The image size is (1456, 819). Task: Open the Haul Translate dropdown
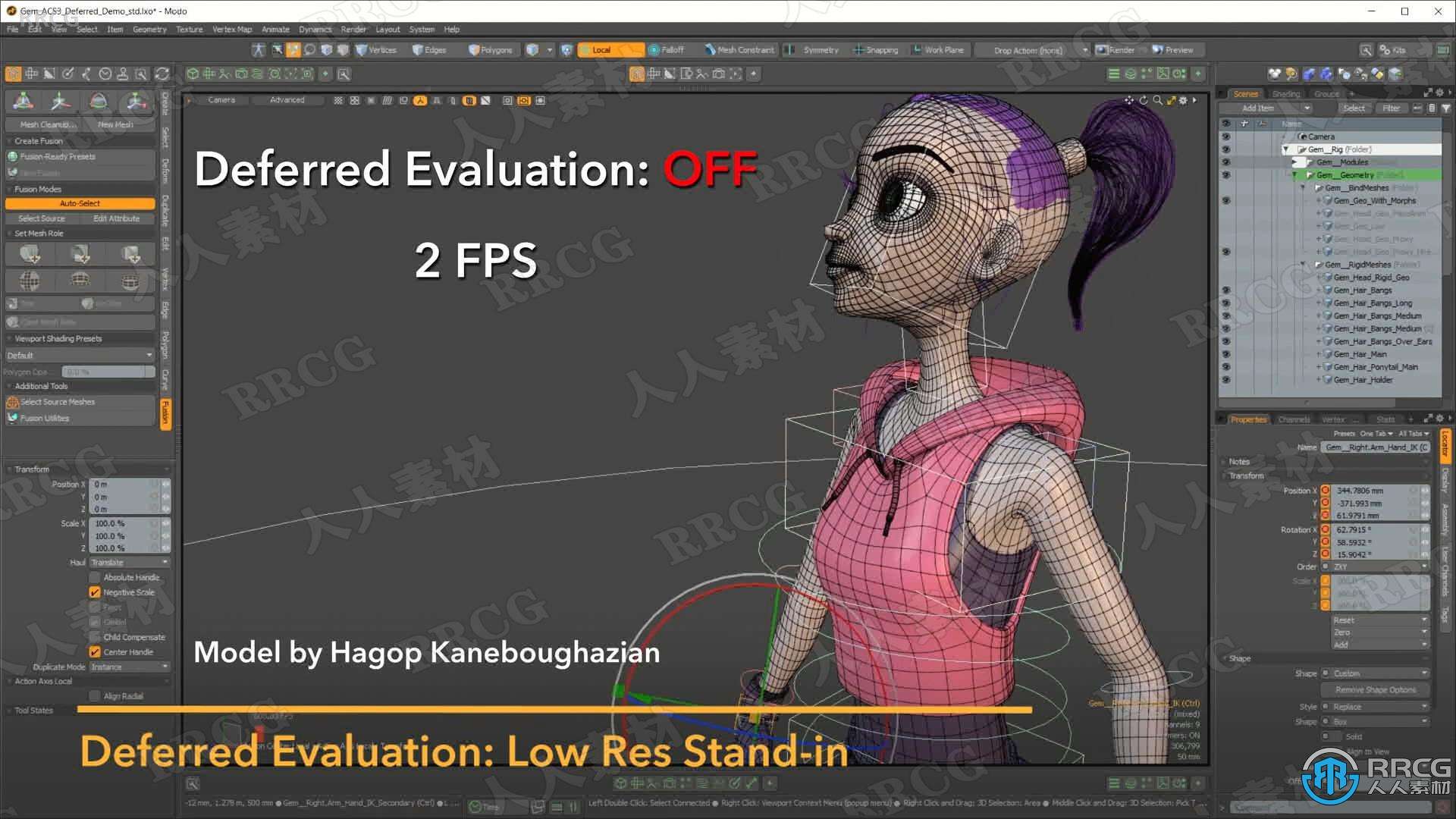(x=130, y=562)
